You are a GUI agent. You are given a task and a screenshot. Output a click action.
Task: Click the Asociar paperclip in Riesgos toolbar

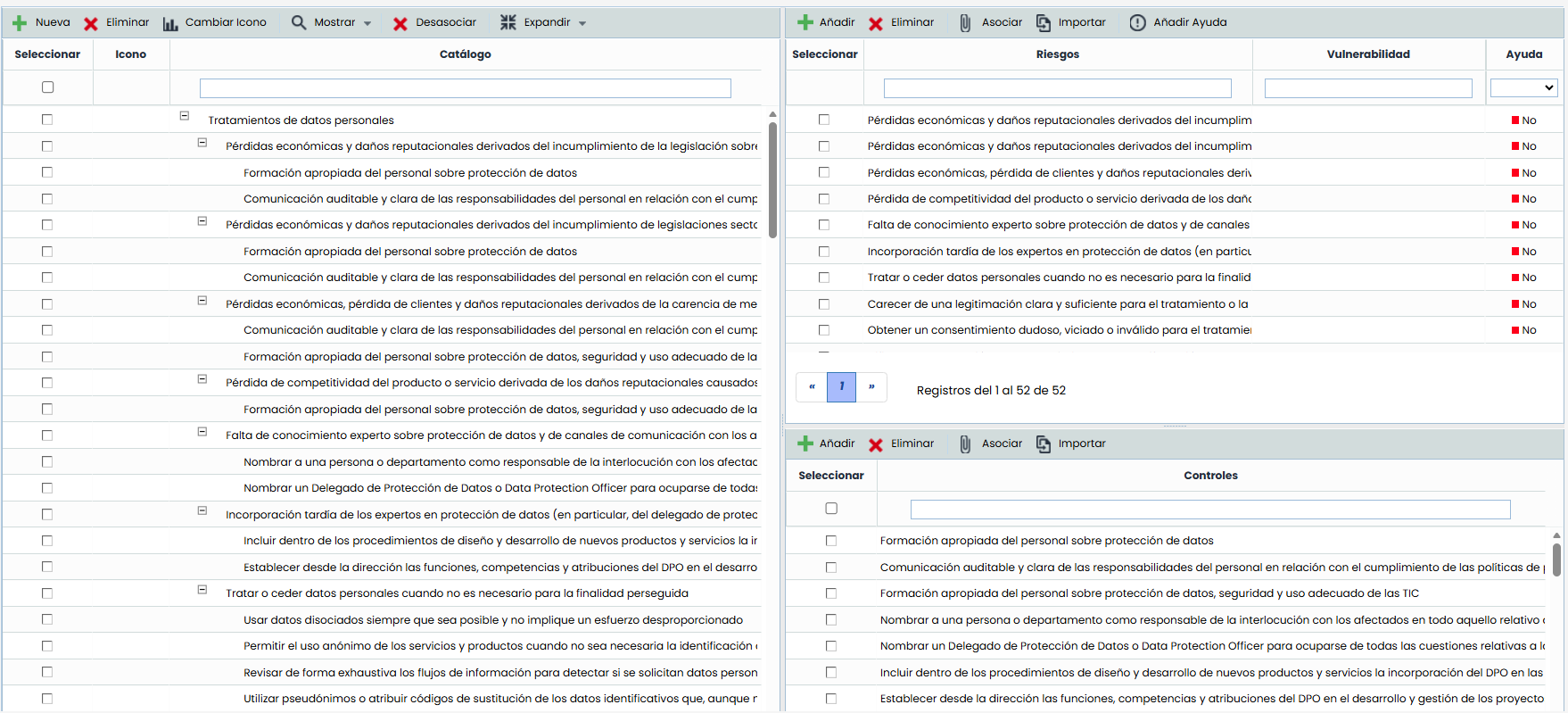coord(965,23)
